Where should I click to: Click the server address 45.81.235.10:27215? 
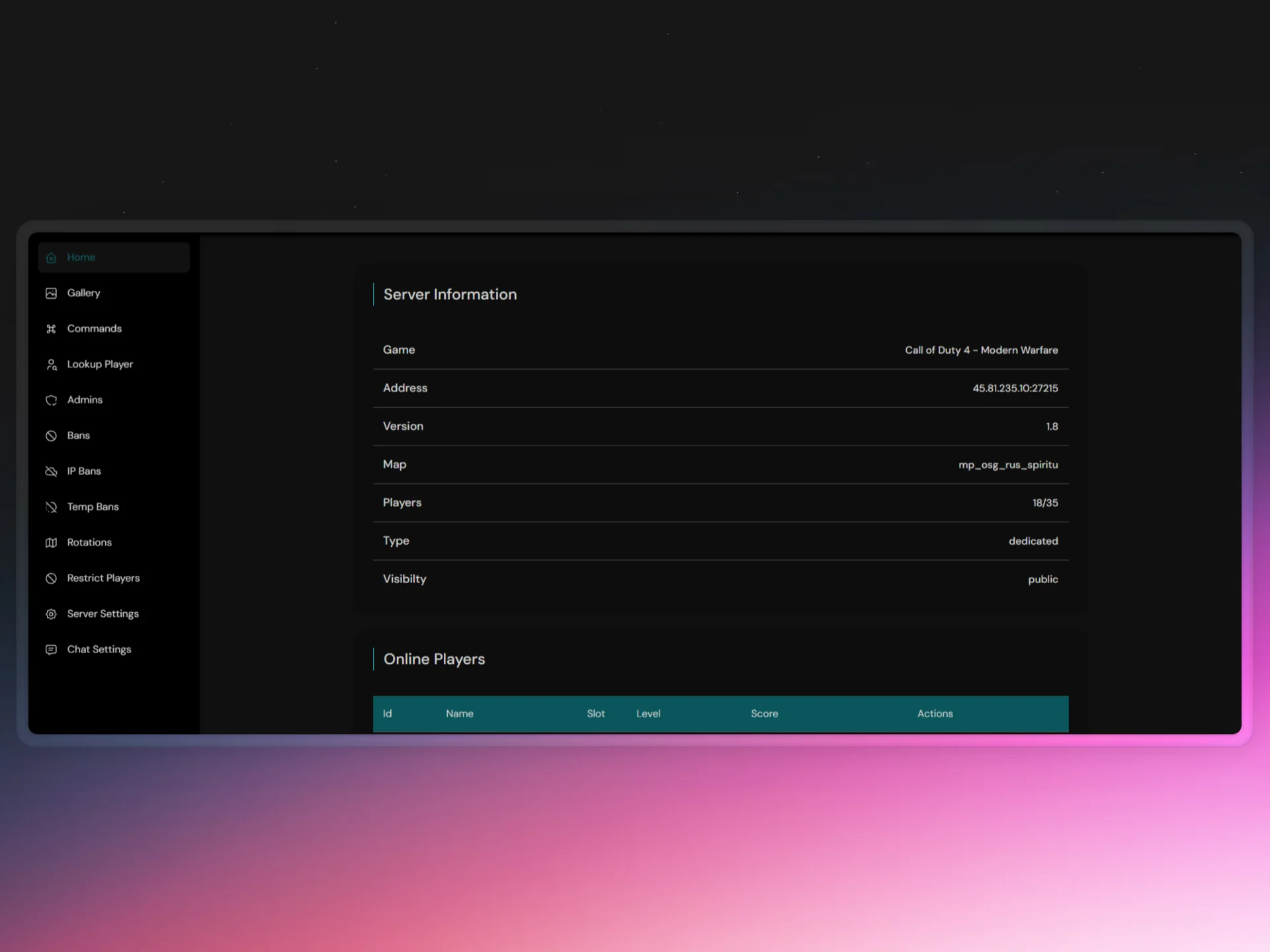(1015, 388)
